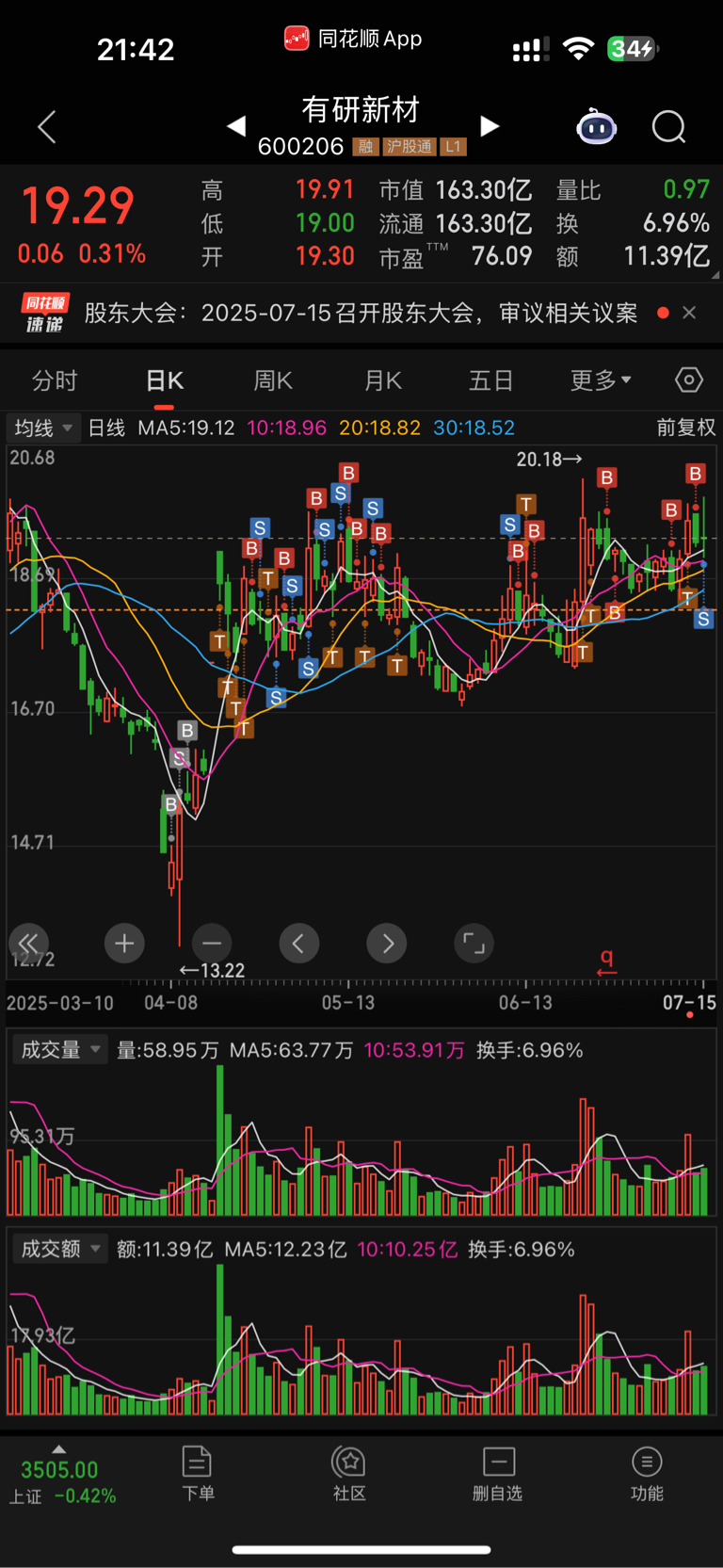Image resolution: width=723 pixels, height=1568 pixels.
Task: Open the 股东大会 announcement headline
Action: pyautogui.click(x=361, y=313)
